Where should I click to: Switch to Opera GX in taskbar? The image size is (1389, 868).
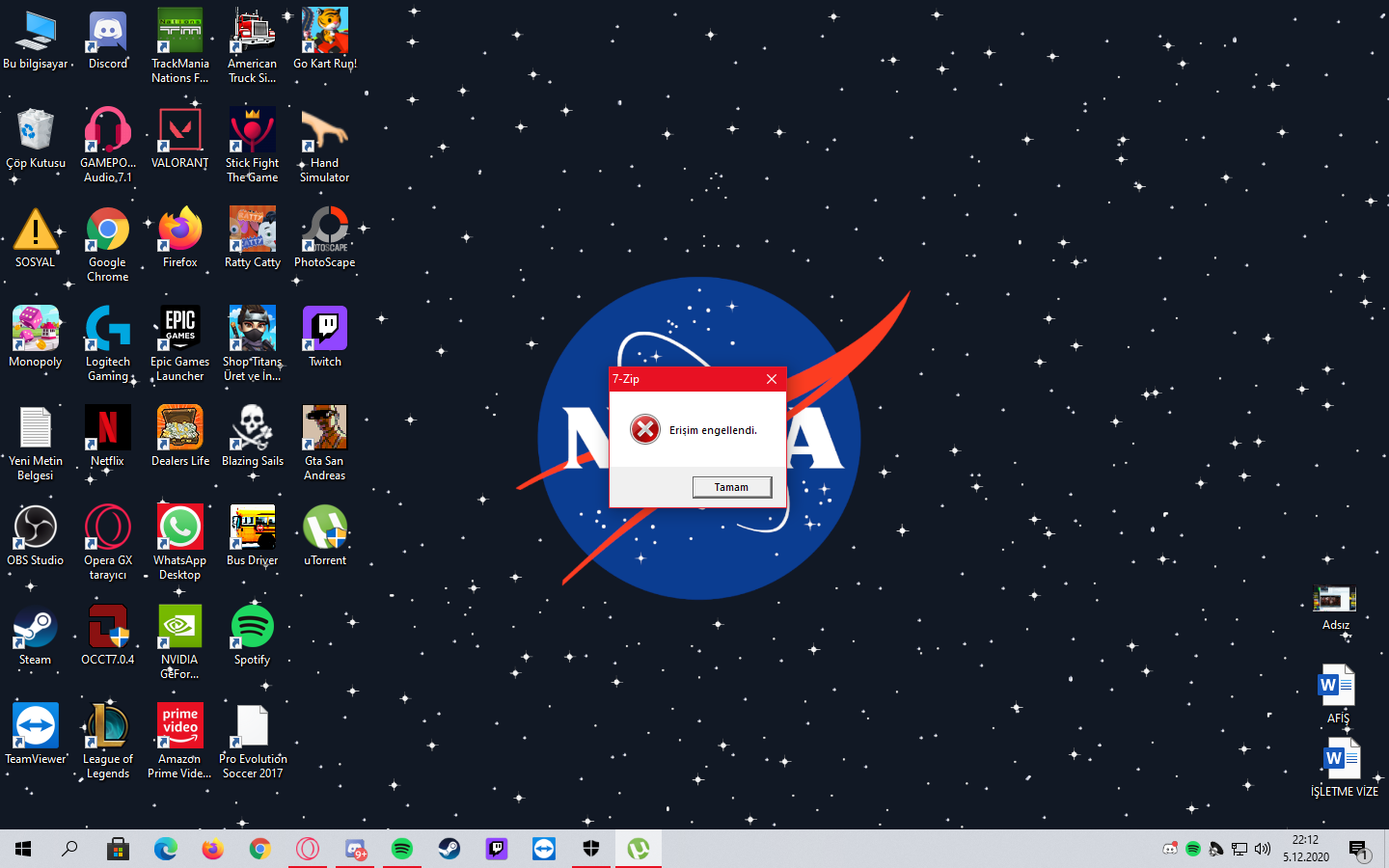tap(307, 849)
